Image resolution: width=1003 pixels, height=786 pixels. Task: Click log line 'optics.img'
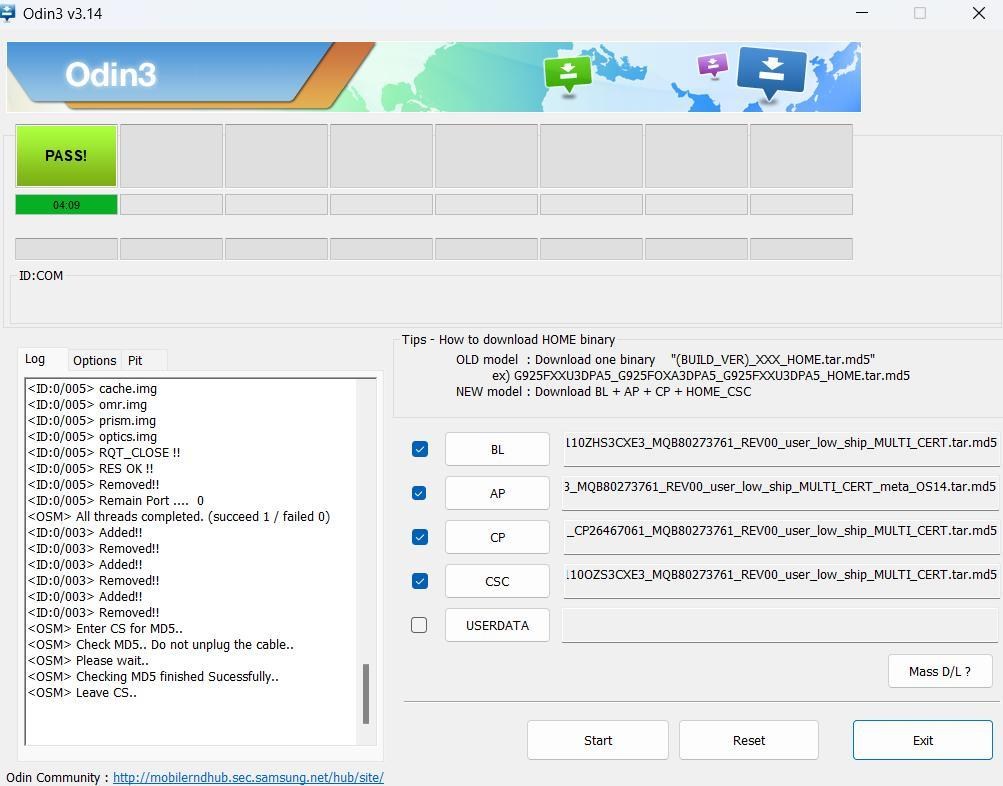pos(93,437)
